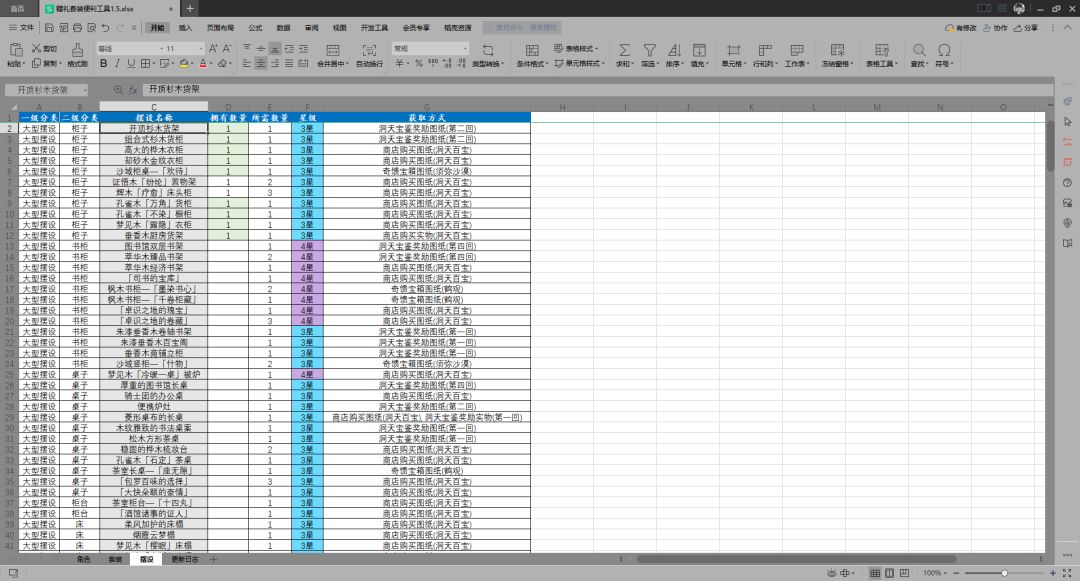Toggle italic formatting
The image size is (1080, 581).
point(117,63)
